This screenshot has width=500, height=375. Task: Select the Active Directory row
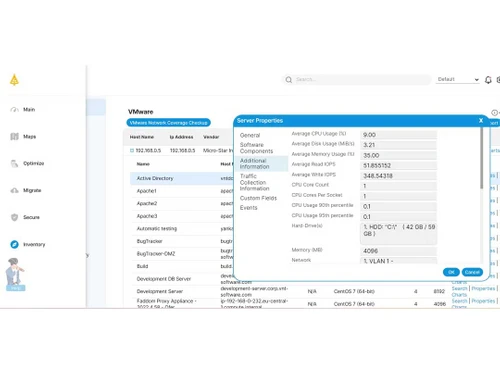point(182,178)
